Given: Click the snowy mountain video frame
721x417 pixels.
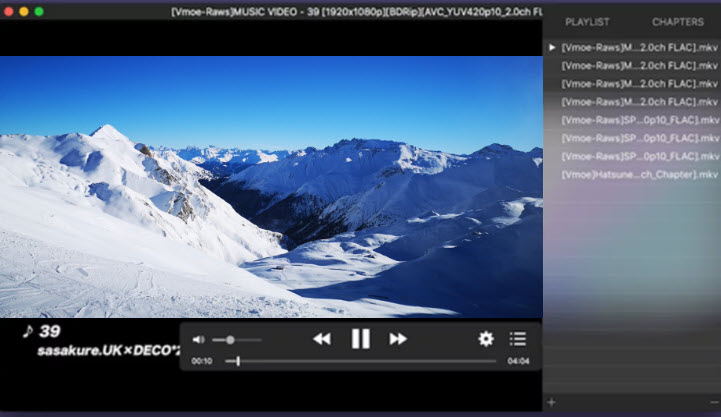Looking at the screenshot, I should [x=271, y=187].
